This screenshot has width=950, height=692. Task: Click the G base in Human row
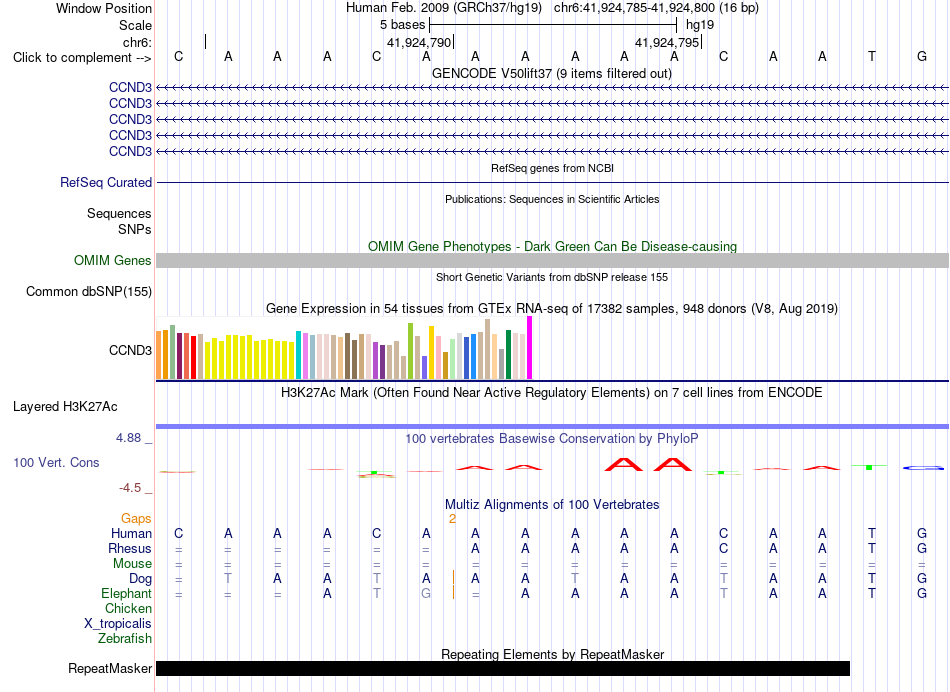[922, 533]
